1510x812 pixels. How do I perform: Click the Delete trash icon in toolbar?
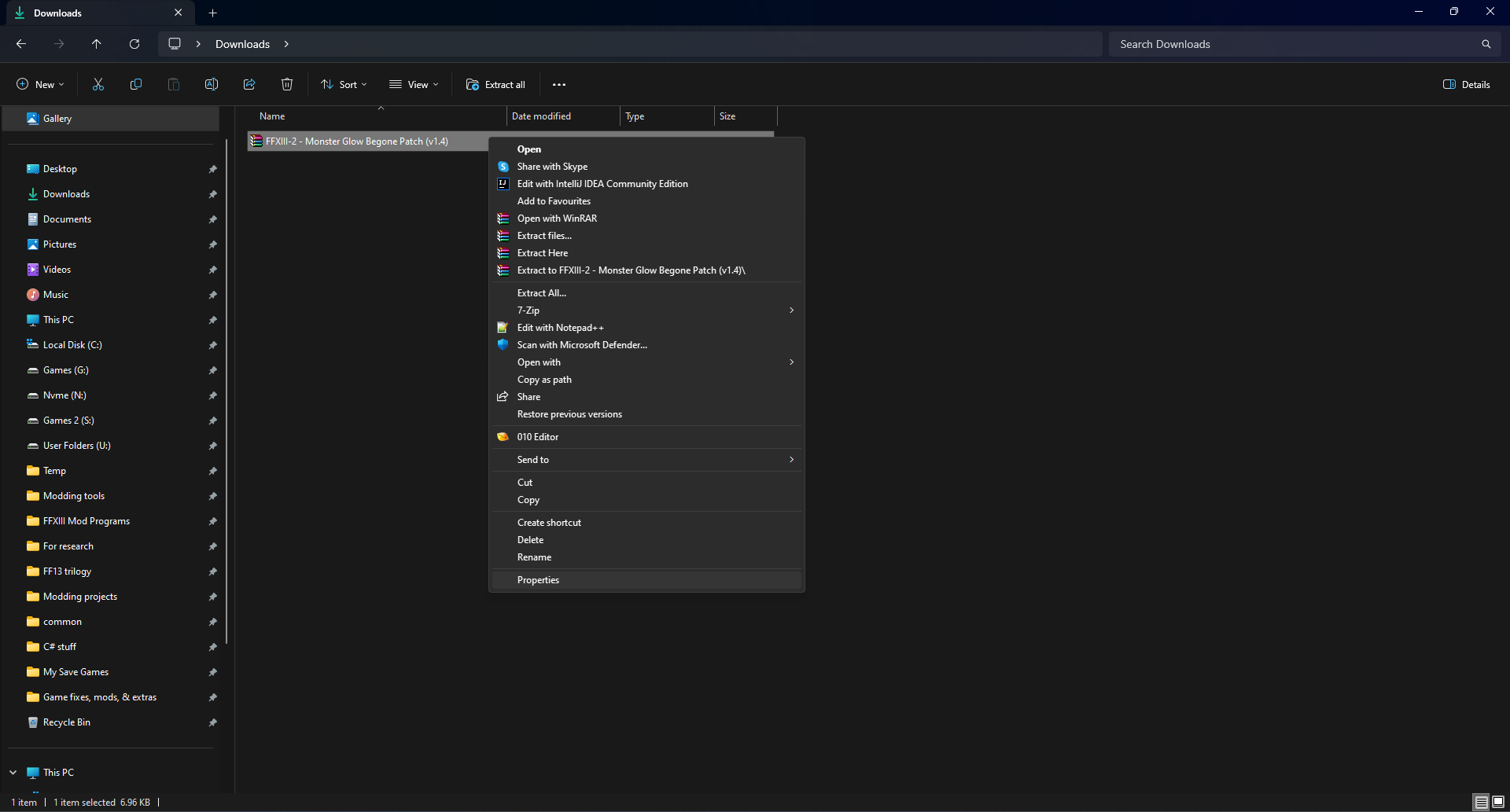(x=287, y=84)
